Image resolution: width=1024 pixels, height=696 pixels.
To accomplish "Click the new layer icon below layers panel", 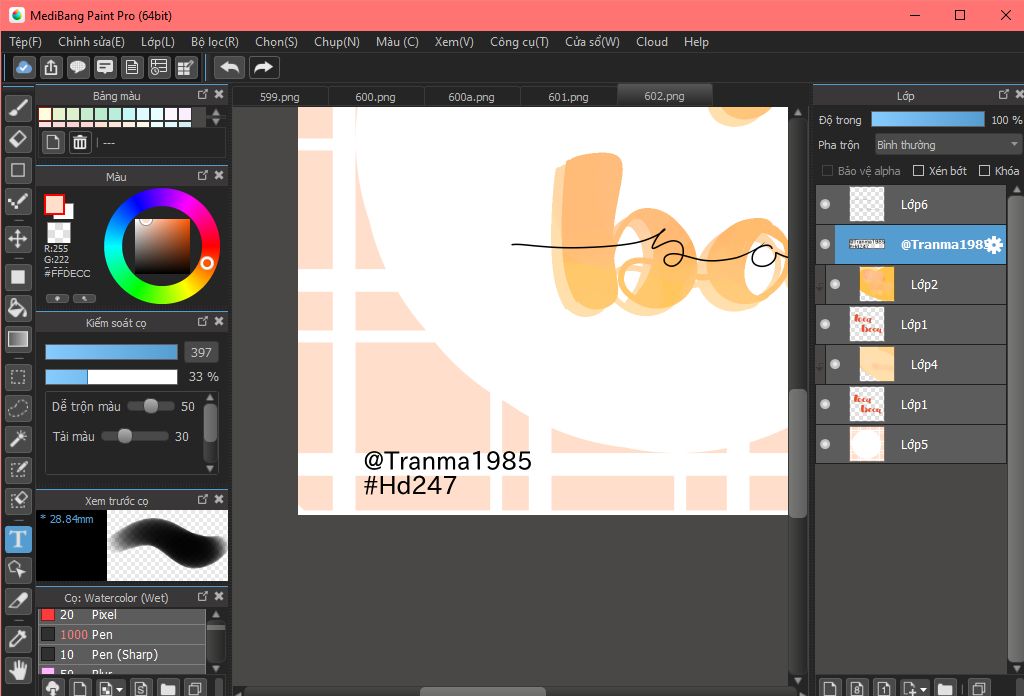I will pyautogui.click(x=829, y=688).
